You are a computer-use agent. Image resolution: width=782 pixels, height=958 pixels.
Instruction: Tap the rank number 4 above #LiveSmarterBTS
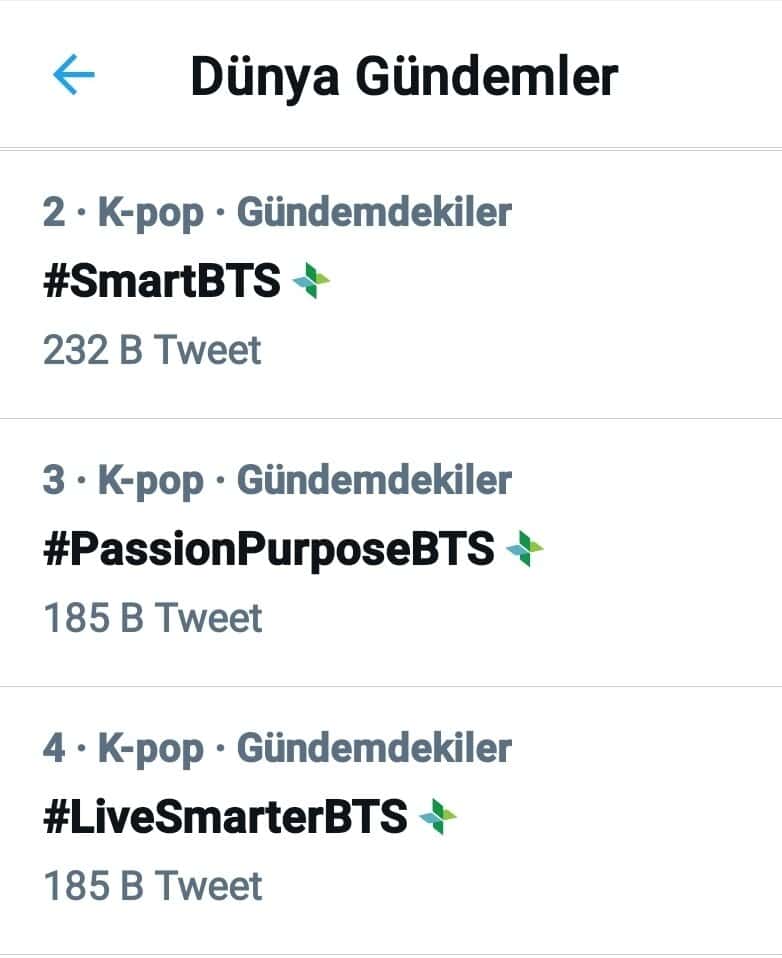tap(54, 748)
